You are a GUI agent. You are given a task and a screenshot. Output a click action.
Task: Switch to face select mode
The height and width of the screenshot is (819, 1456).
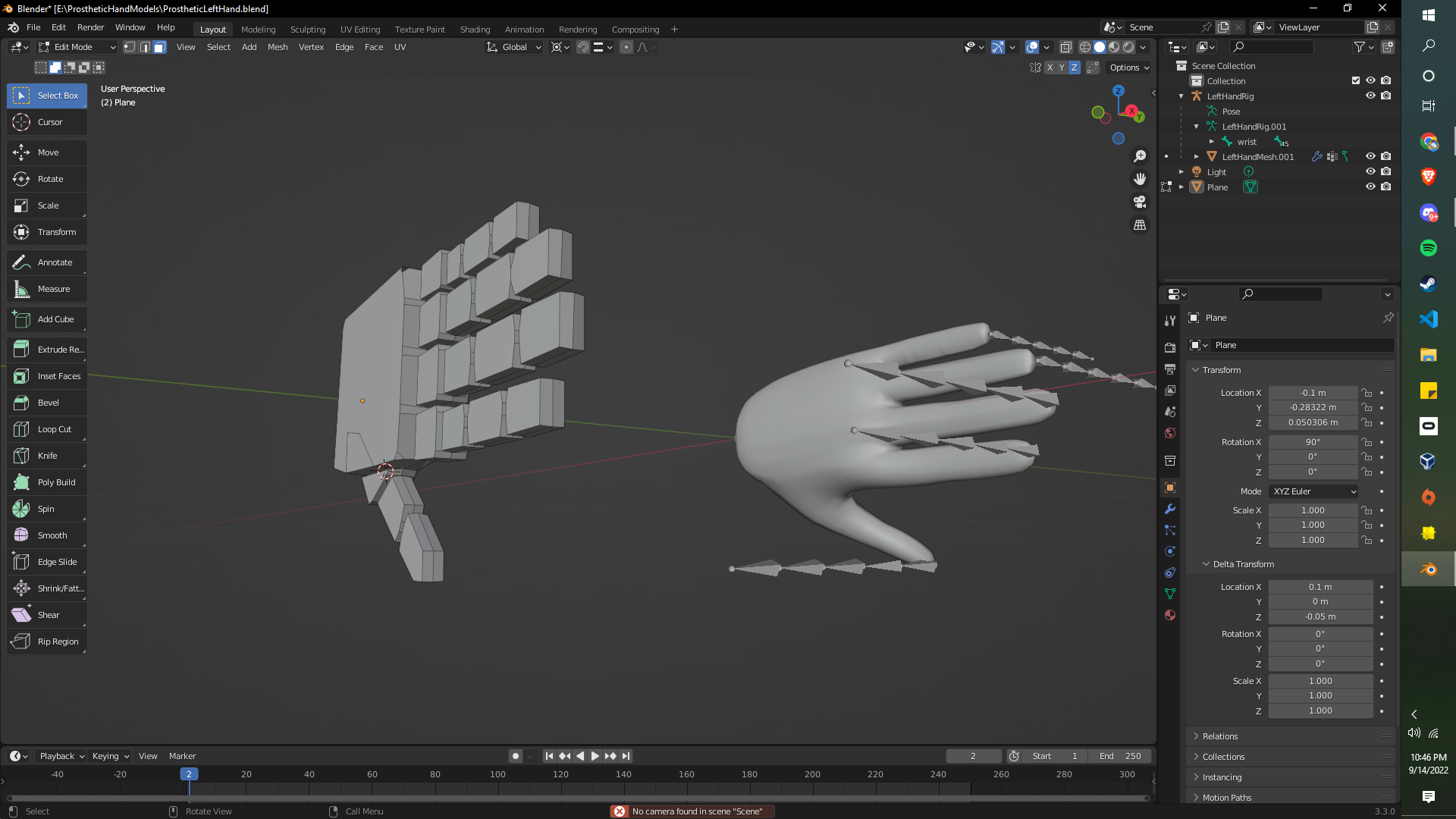pyautogui.click(x=159, y=47)
